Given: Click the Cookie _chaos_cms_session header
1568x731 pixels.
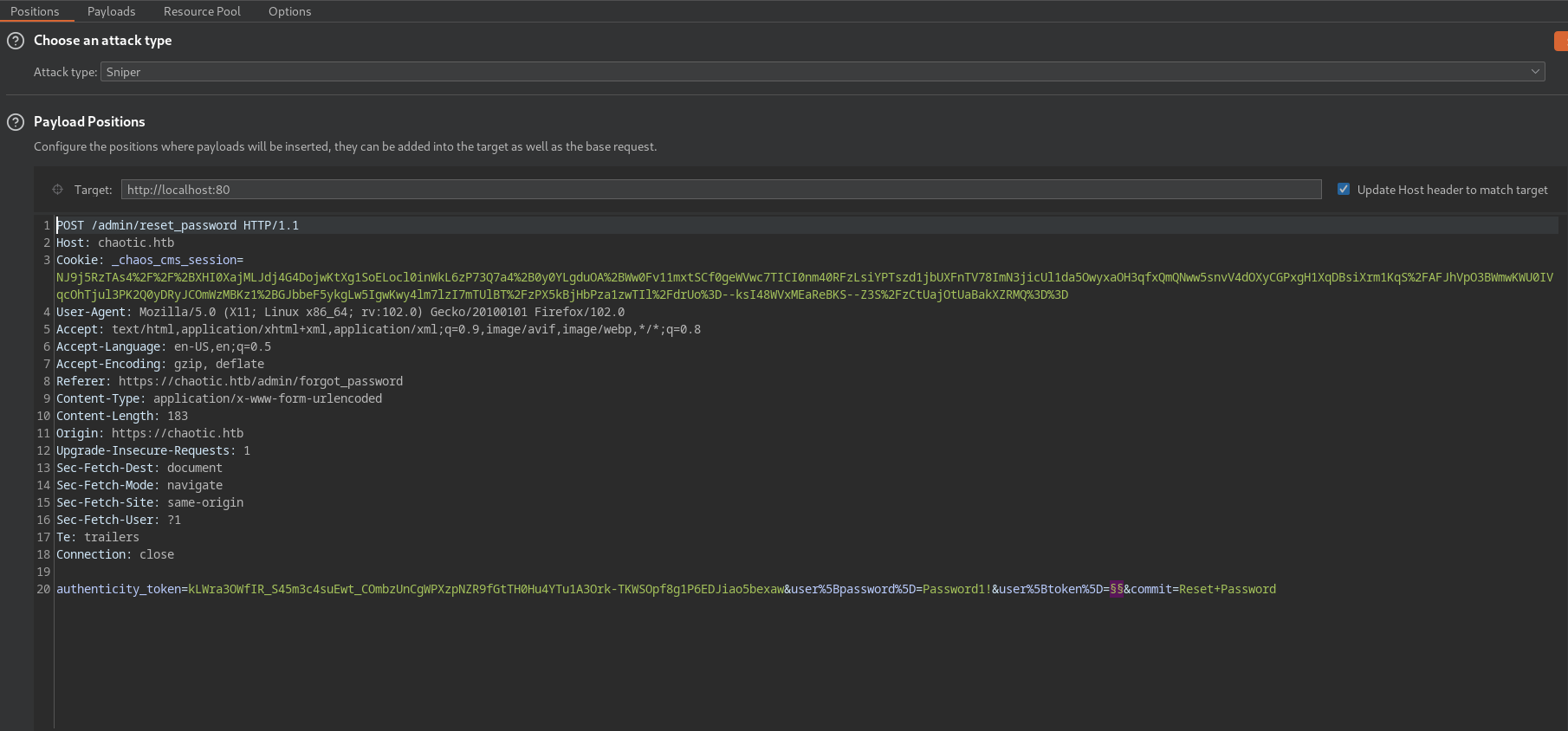Looking at the screenshot, I should [150, 260].
